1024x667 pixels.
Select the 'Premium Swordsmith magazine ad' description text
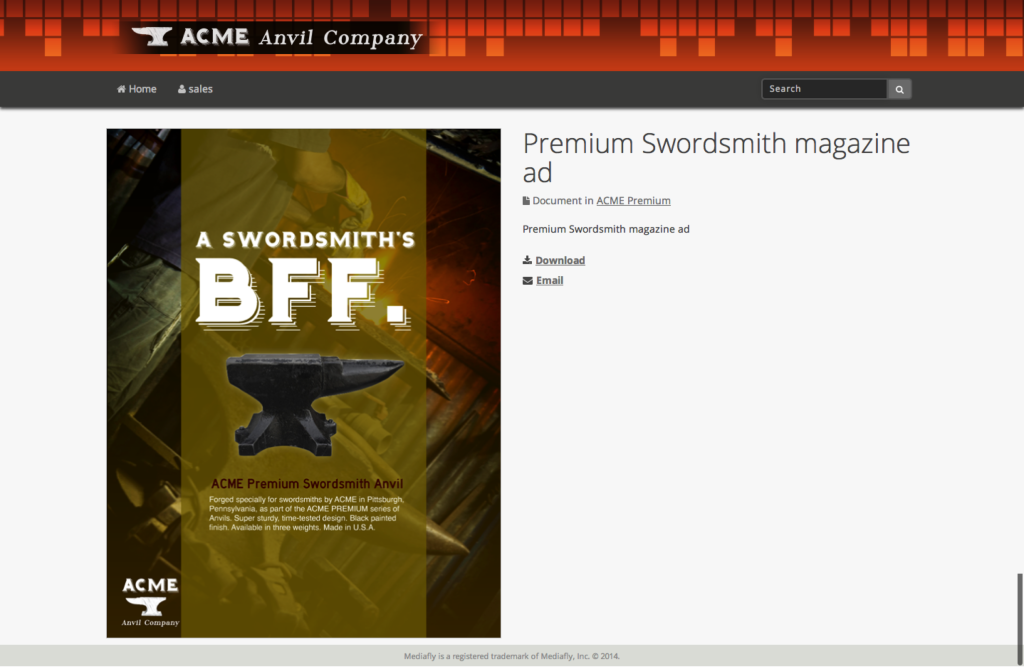(x=605, y=229)
